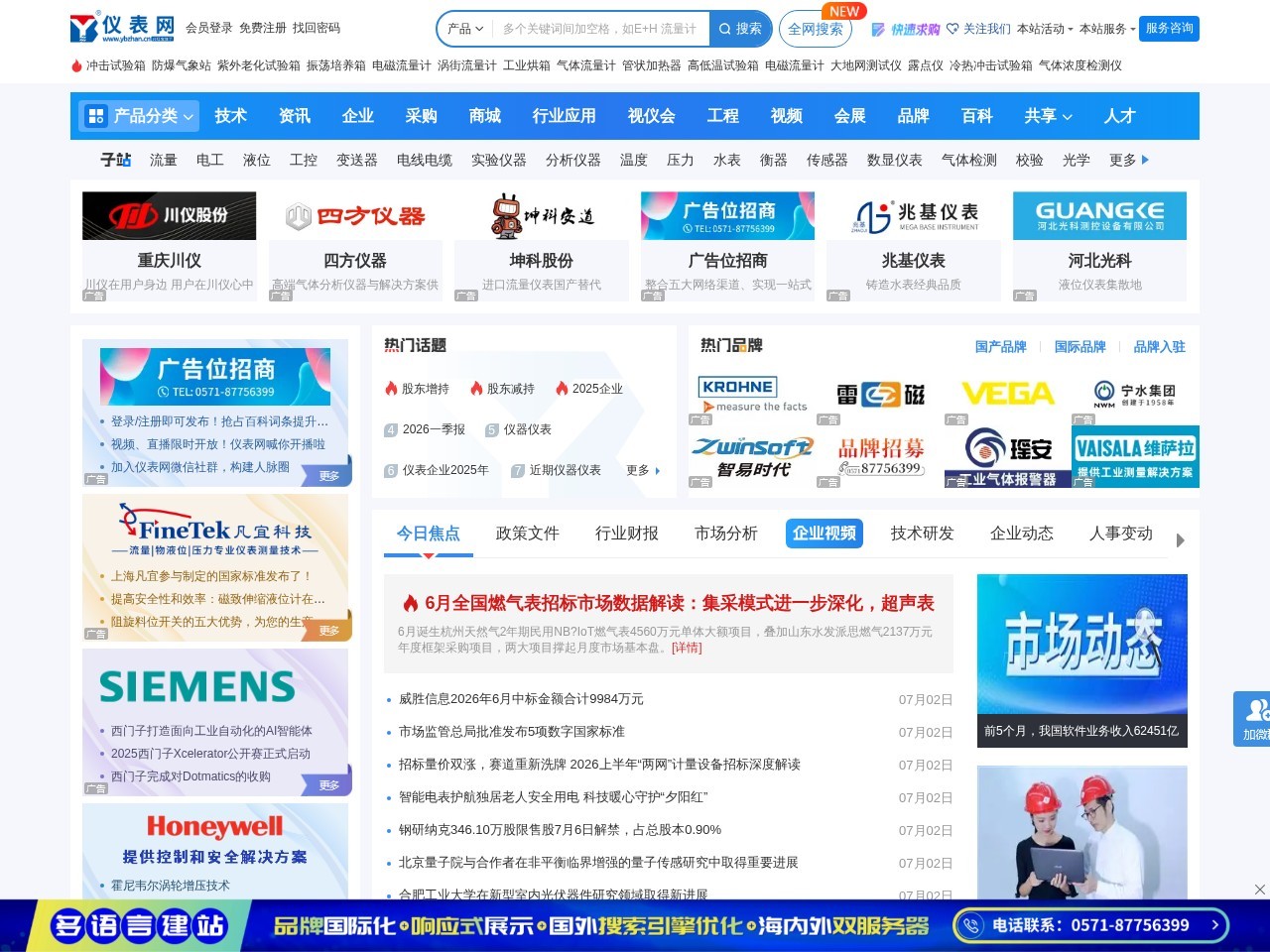Click the flame icon beside 股东增持
Image resolution: width=1270 pixels, height=952 pixels.
click(x=391, y=389)
